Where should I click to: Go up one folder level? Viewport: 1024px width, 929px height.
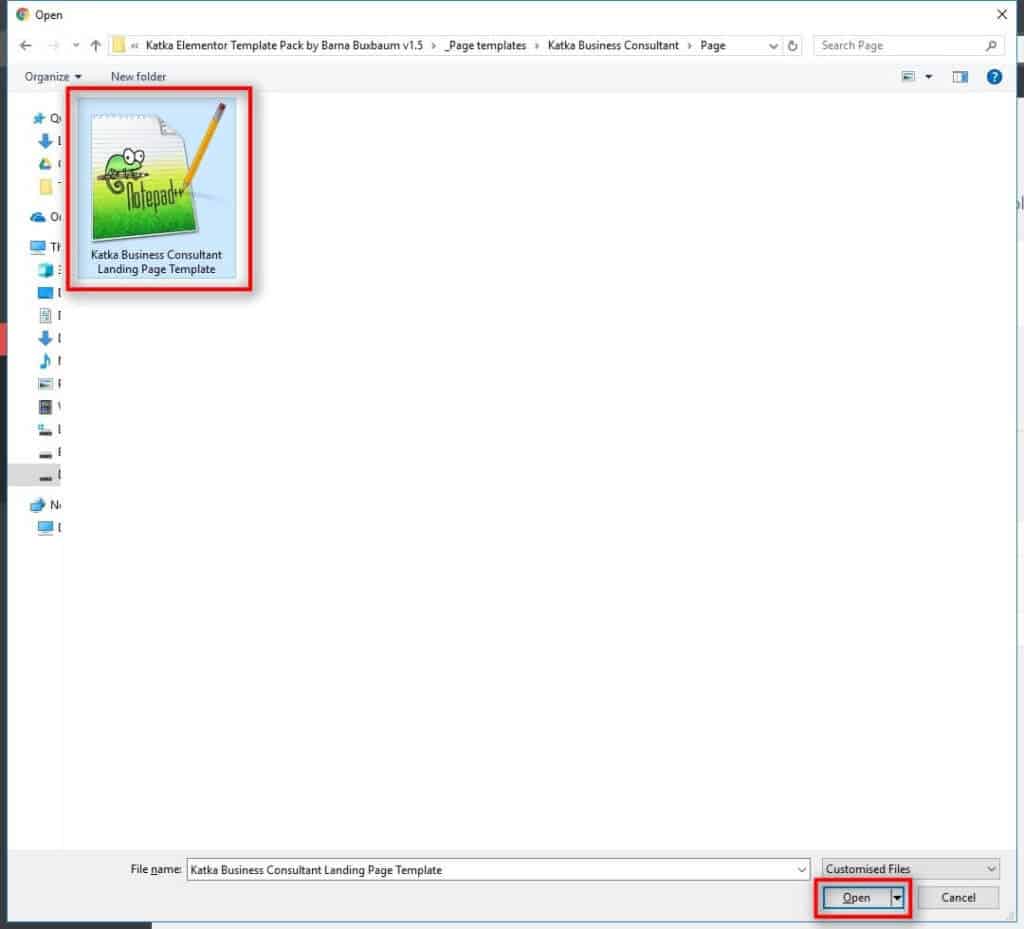(x=96, y=46)
